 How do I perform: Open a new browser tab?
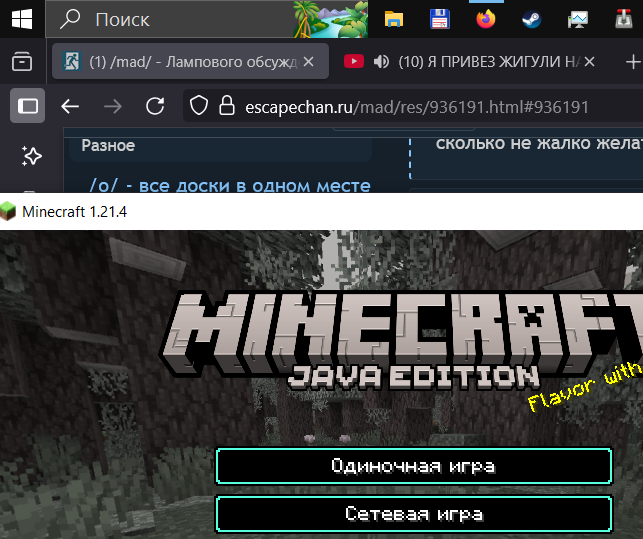(633, 62)
